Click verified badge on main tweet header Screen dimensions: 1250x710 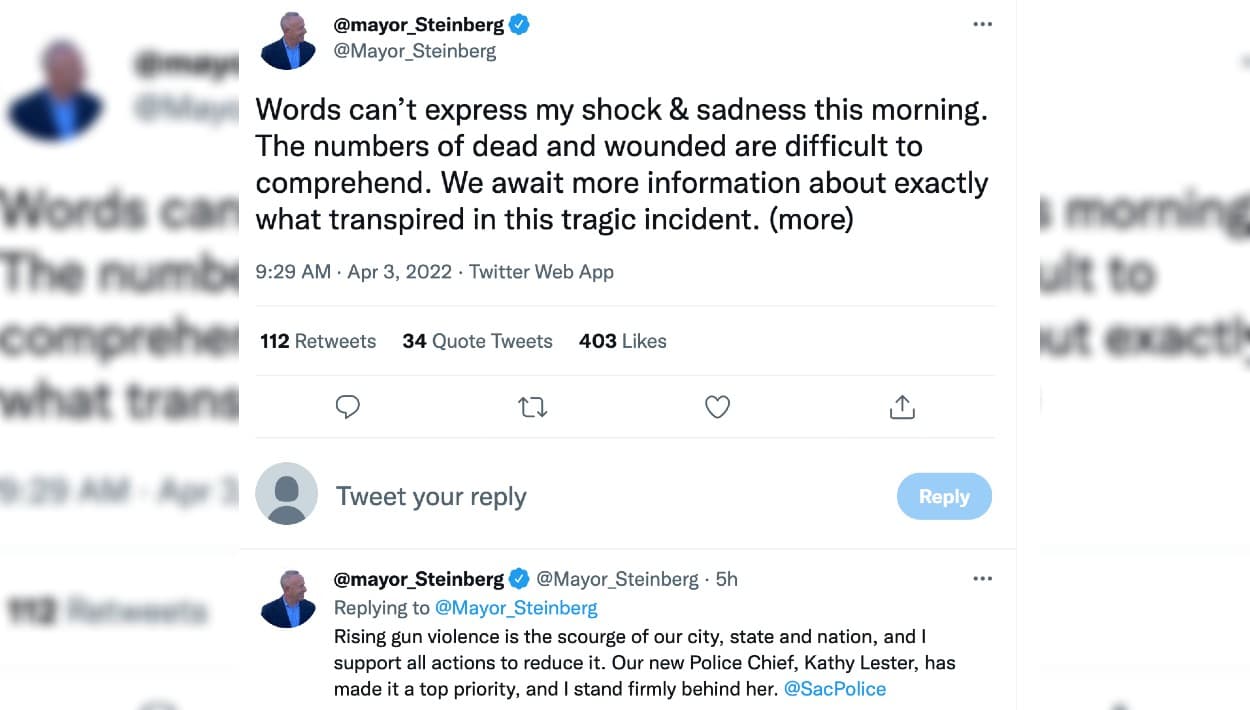point(520,25)
